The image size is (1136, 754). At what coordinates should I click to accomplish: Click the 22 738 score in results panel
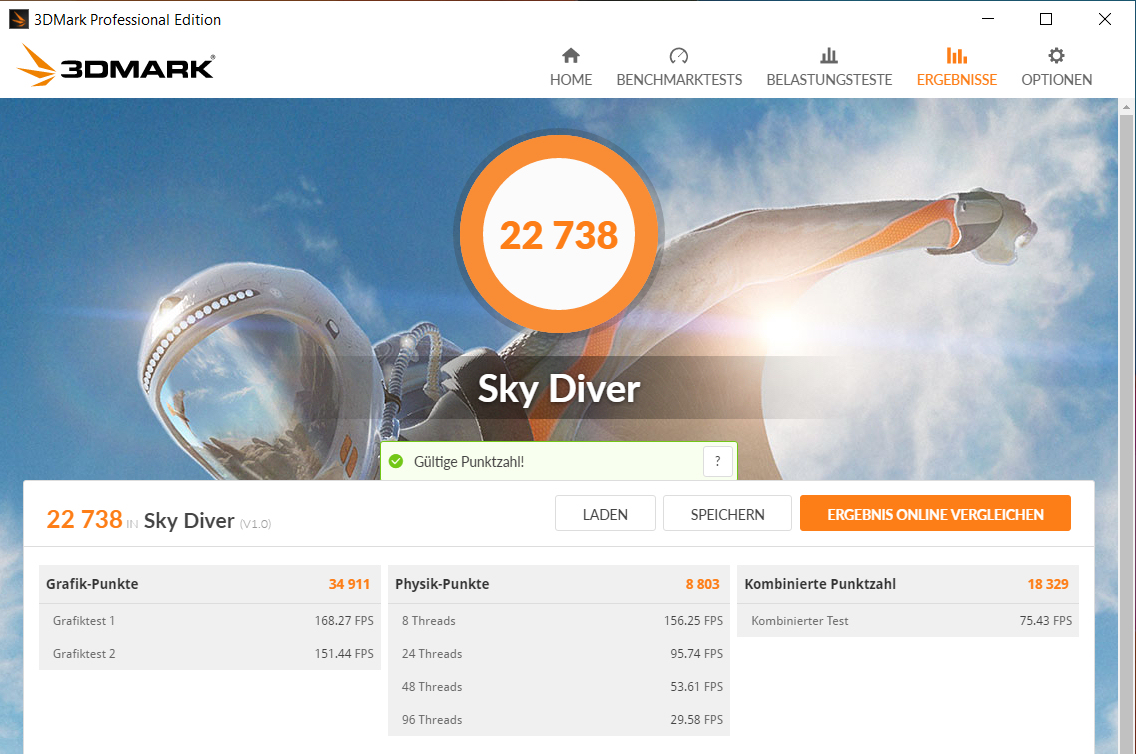coord(84,519)
